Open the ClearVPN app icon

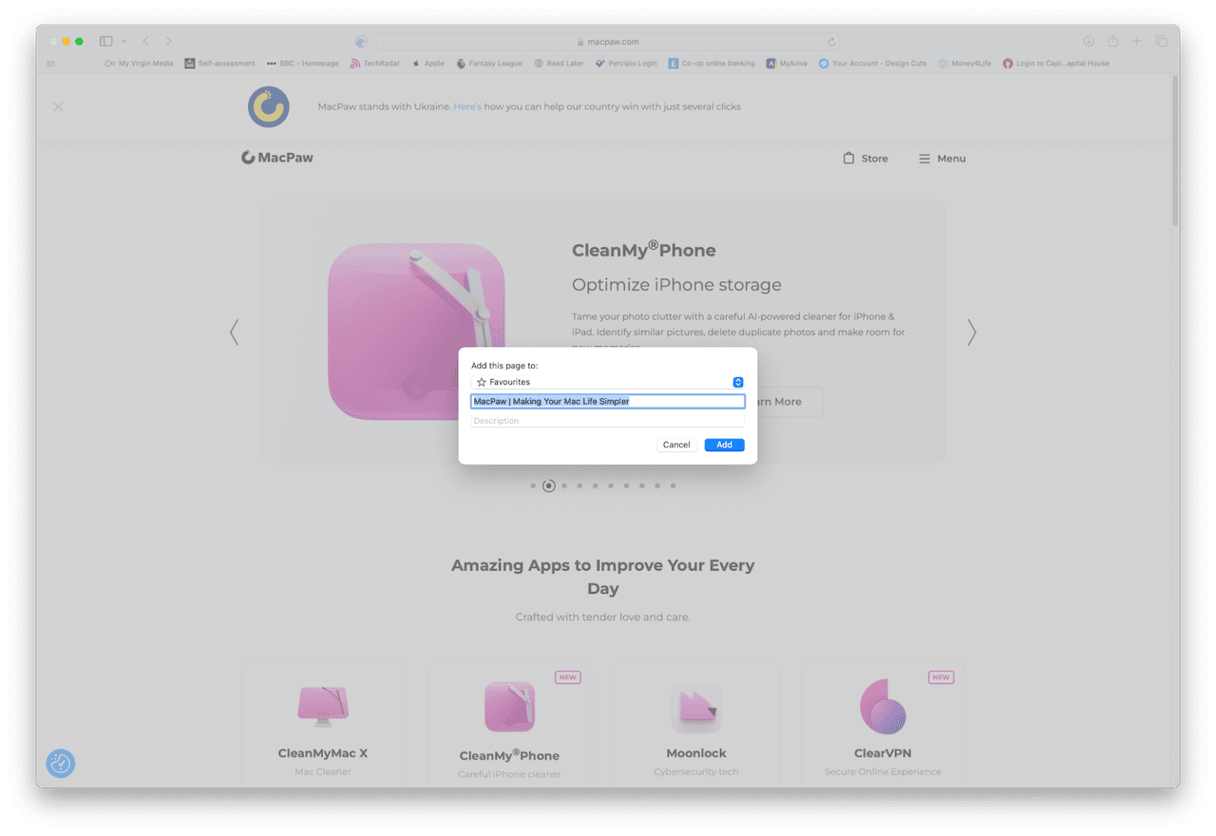[883, 706]
